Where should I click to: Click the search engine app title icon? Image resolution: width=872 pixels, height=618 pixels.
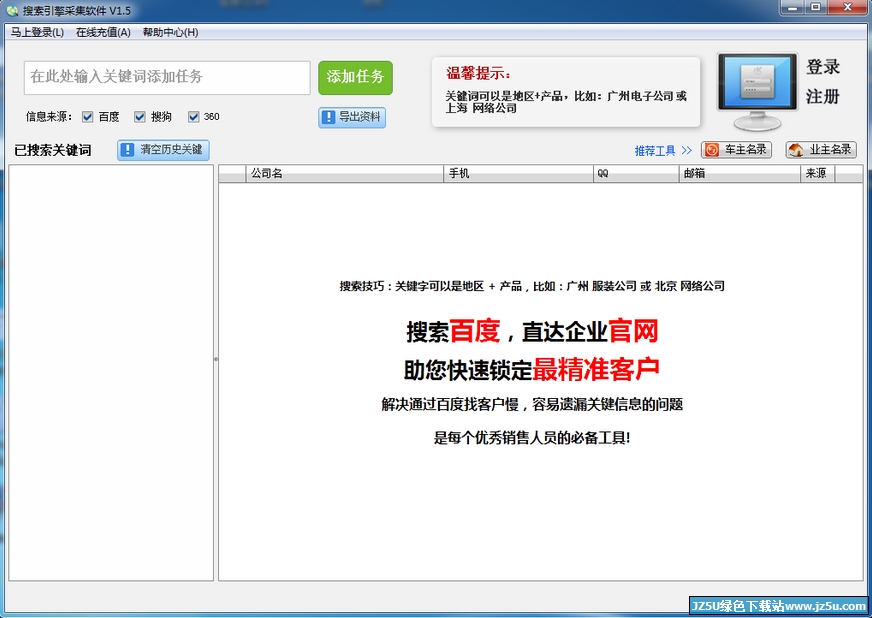point(12,11)
